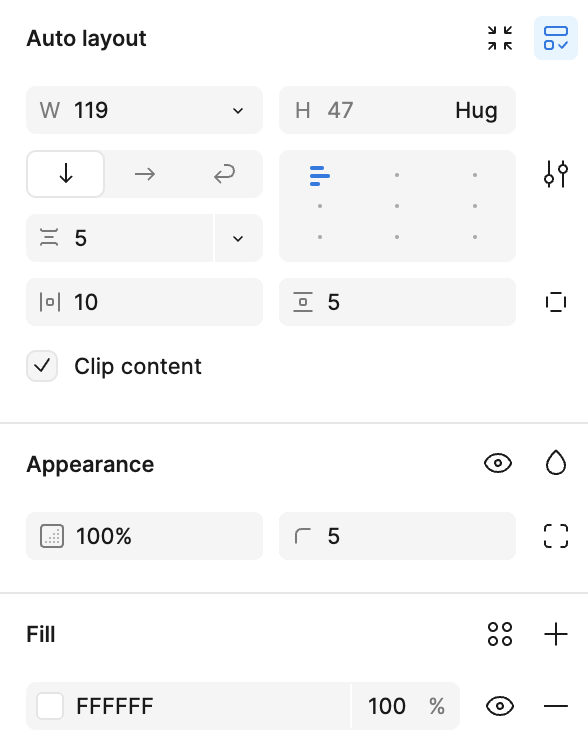Click the white fill color swatch
The image size is (588, 752).
coord(50,706)
